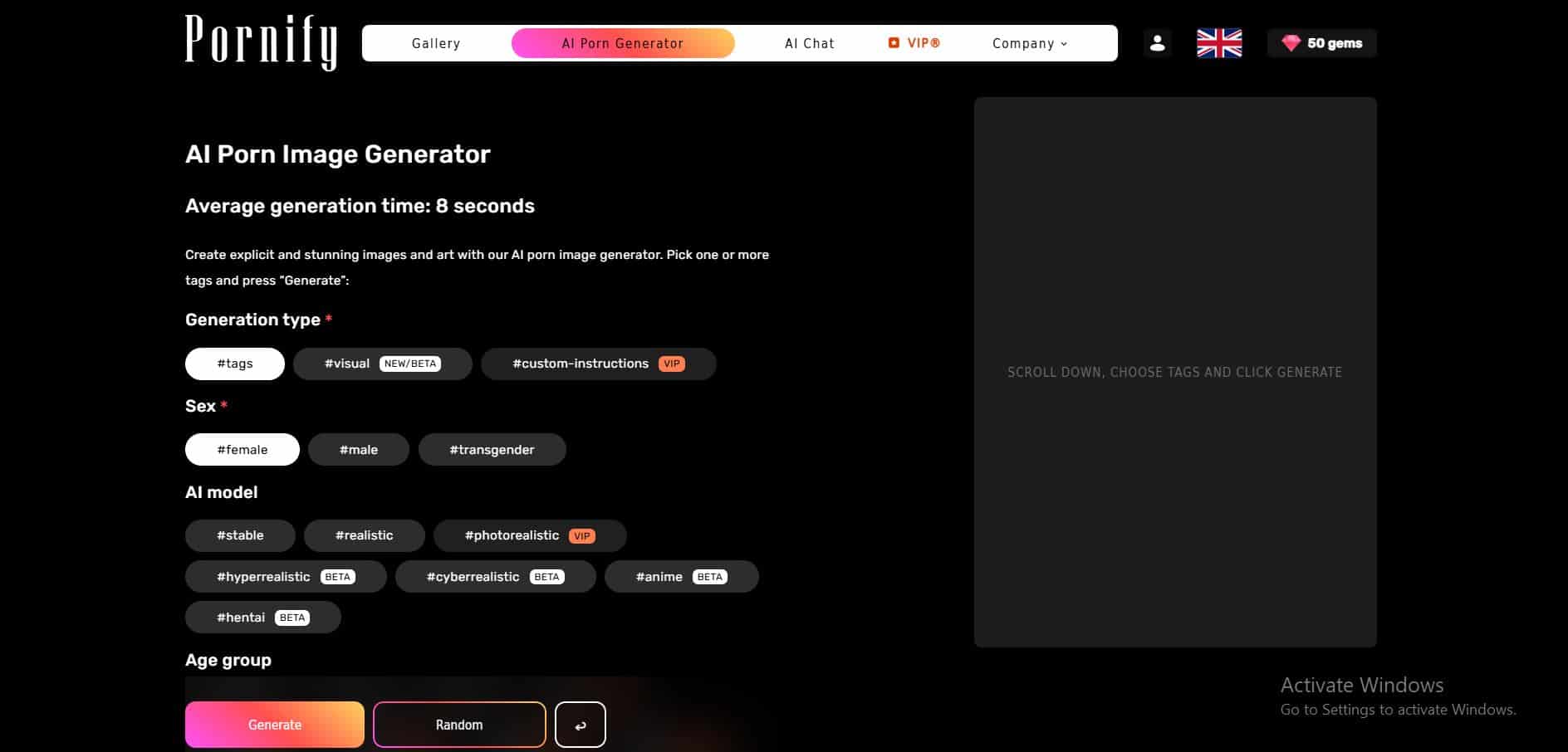The image size is (1568, 752).
Task: Pick the #hyperrealistic AI model
Action: (x=286, y=576)
